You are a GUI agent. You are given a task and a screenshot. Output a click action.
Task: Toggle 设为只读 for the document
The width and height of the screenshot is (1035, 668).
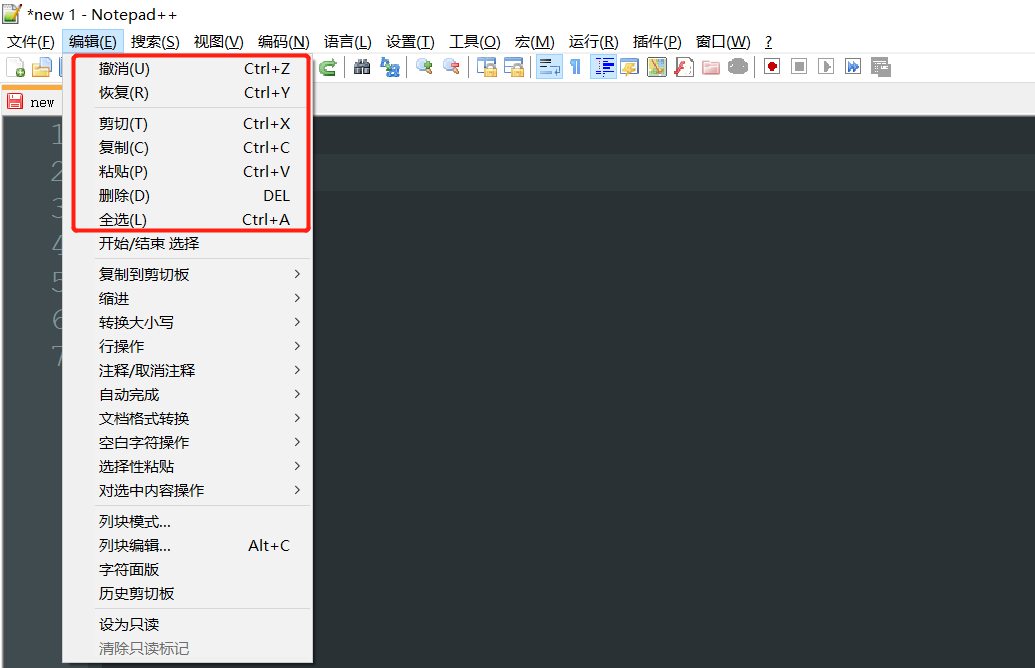(x=187, y=624)
